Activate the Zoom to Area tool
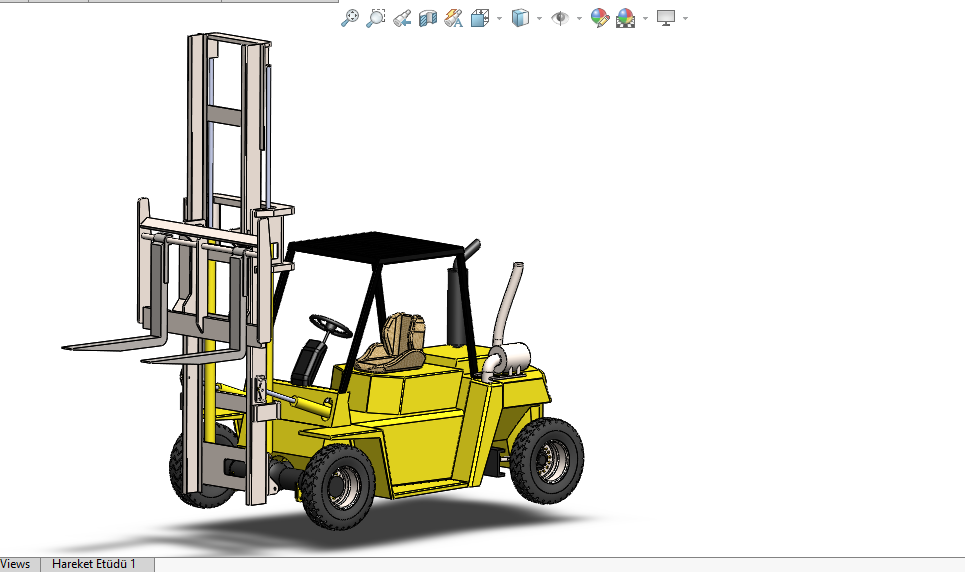 pyautogui.click(x=376, y=17)
